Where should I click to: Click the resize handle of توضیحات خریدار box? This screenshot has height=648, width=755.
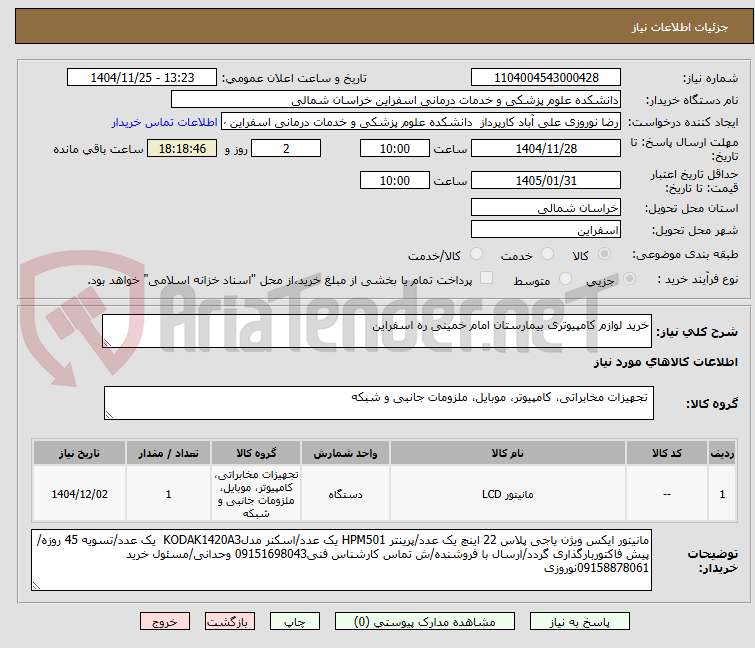37,585
